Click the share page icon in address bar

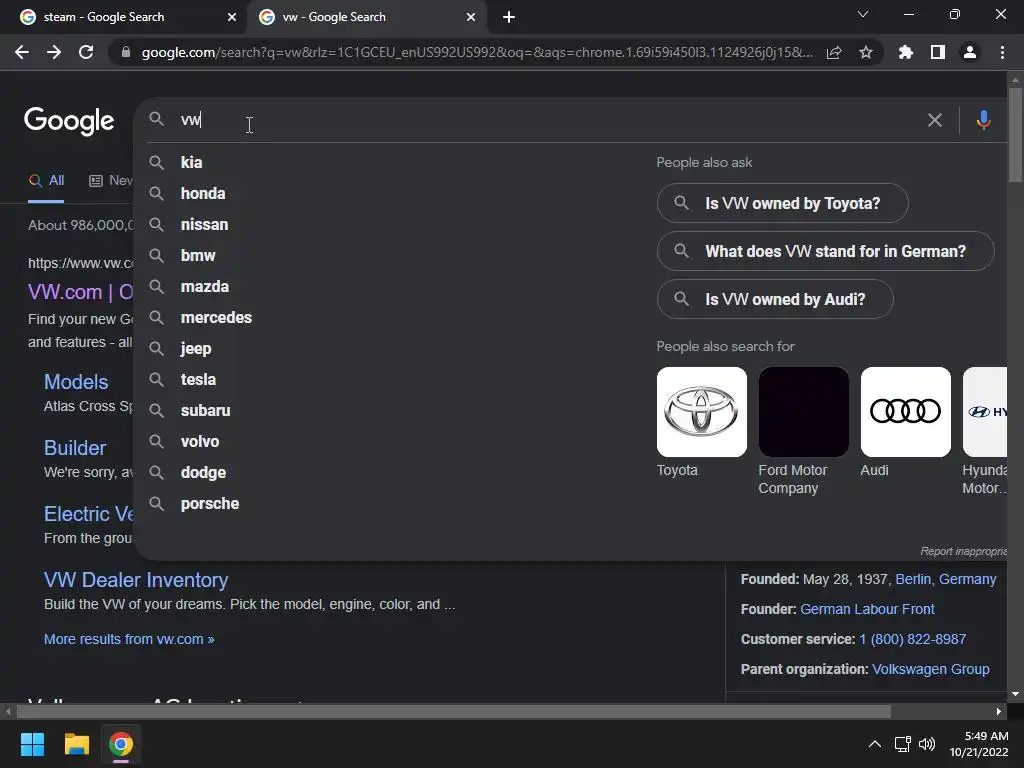point(834,52)
